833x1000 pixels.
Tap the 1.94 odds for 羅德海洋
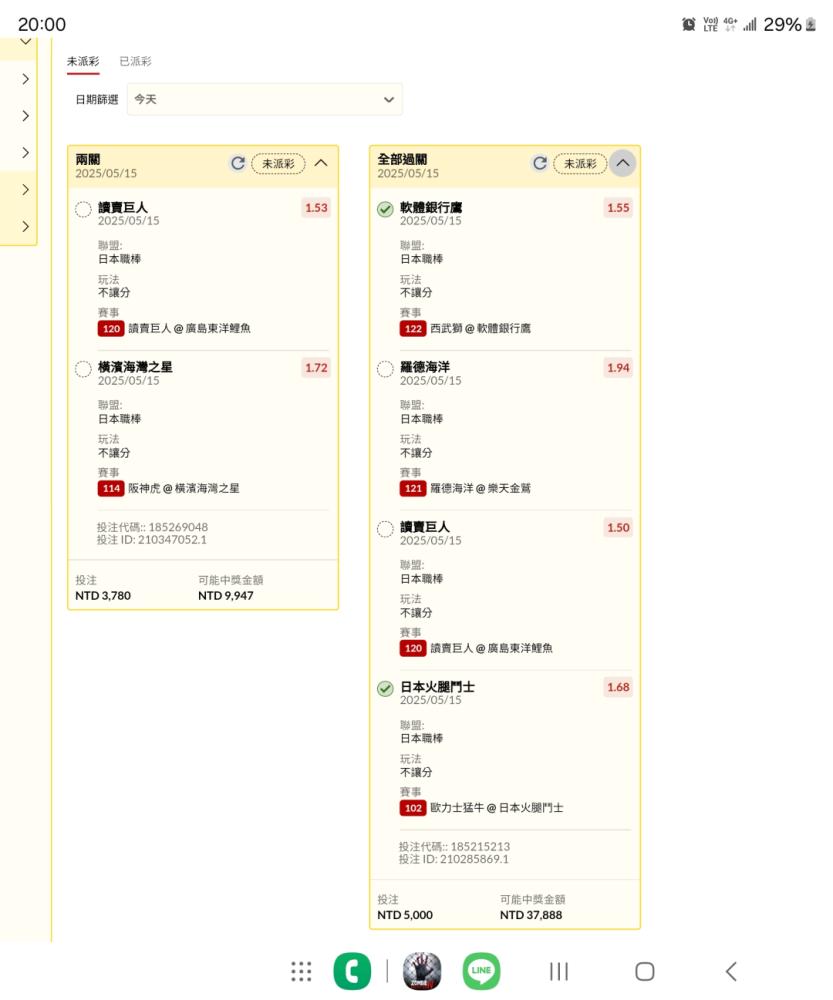618,368
